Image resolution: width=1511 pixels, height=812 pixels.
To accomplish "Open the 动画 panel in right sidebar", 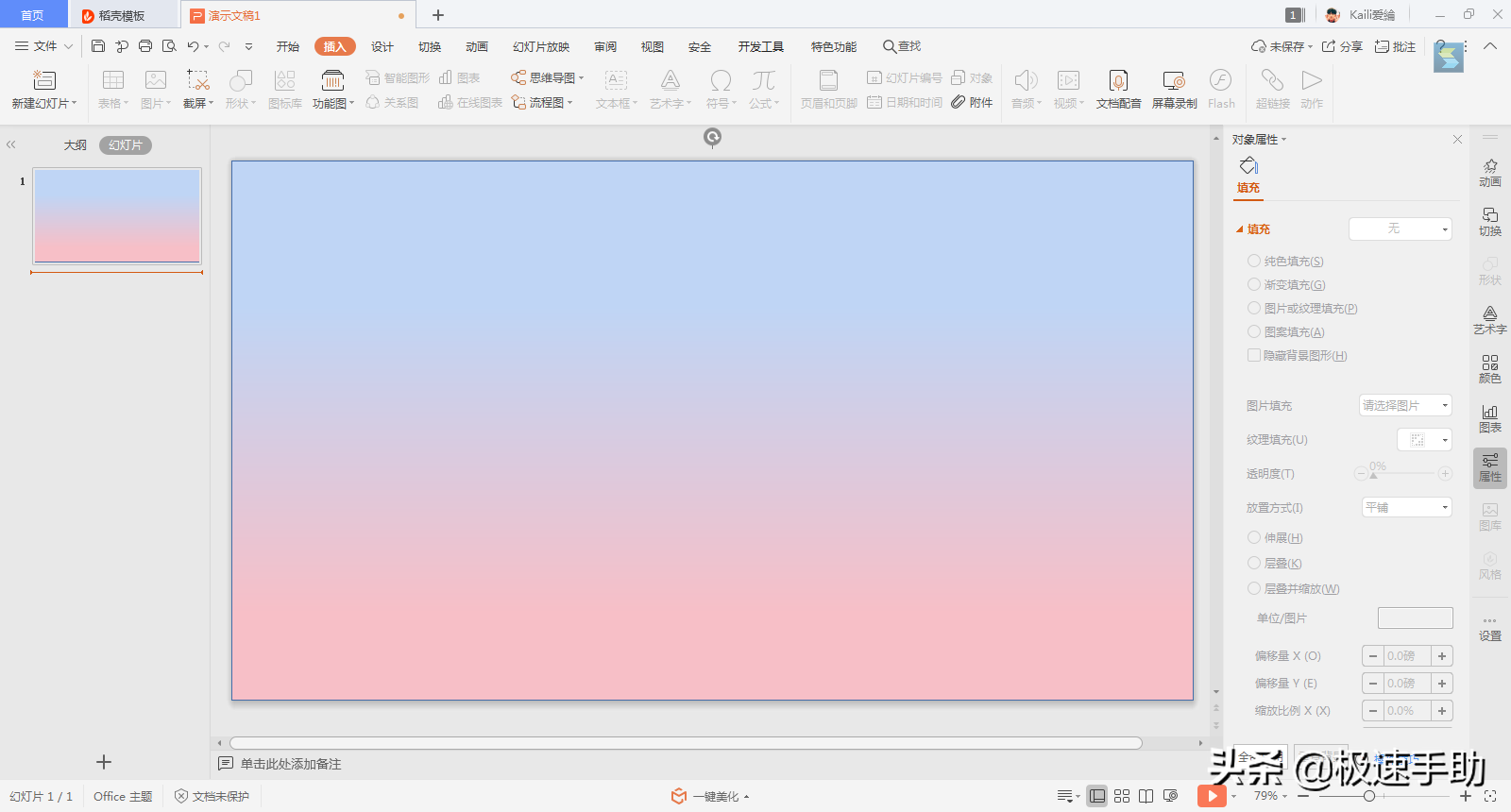I will tap(1489, 172).
